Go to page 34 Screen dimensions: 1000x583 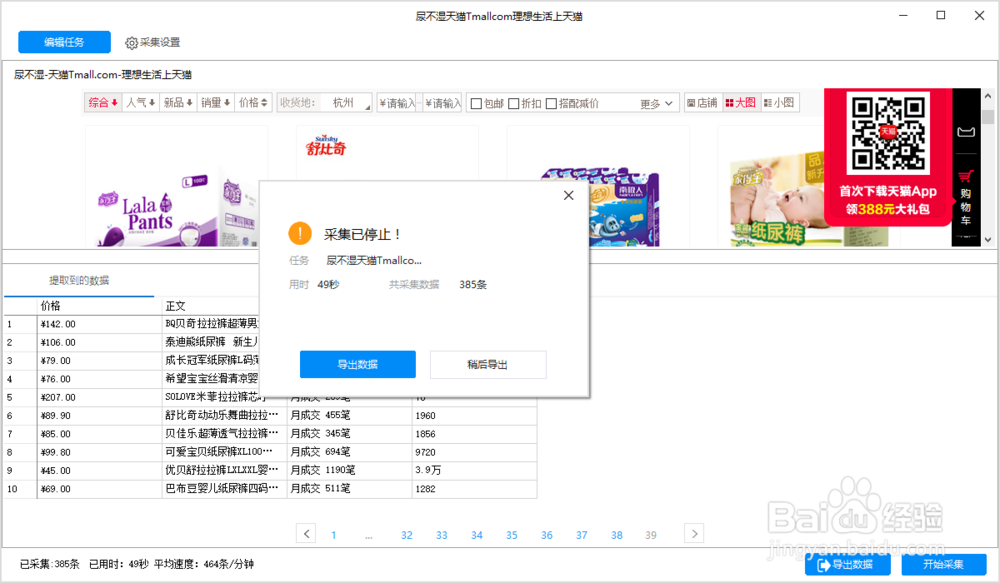[x=476, y=535]
